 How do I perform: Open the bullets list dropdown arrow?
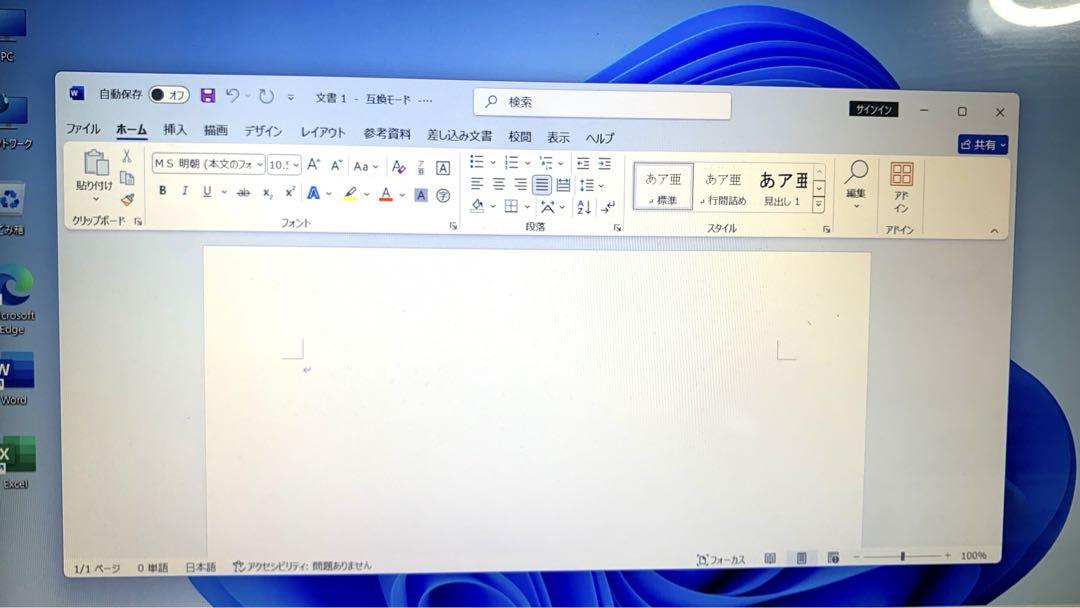point(492,163)
